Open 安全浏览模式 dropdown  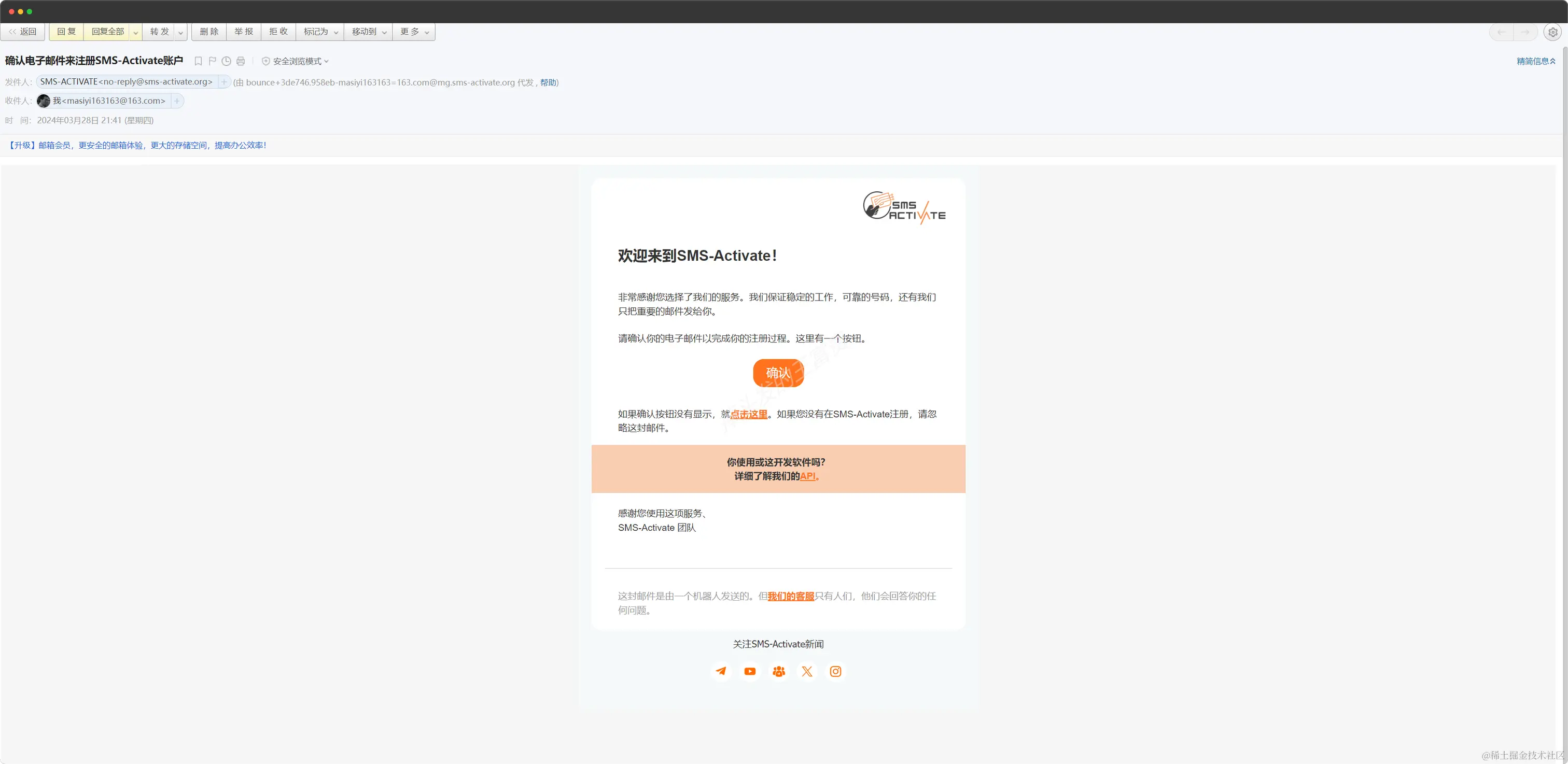point(301,62)
